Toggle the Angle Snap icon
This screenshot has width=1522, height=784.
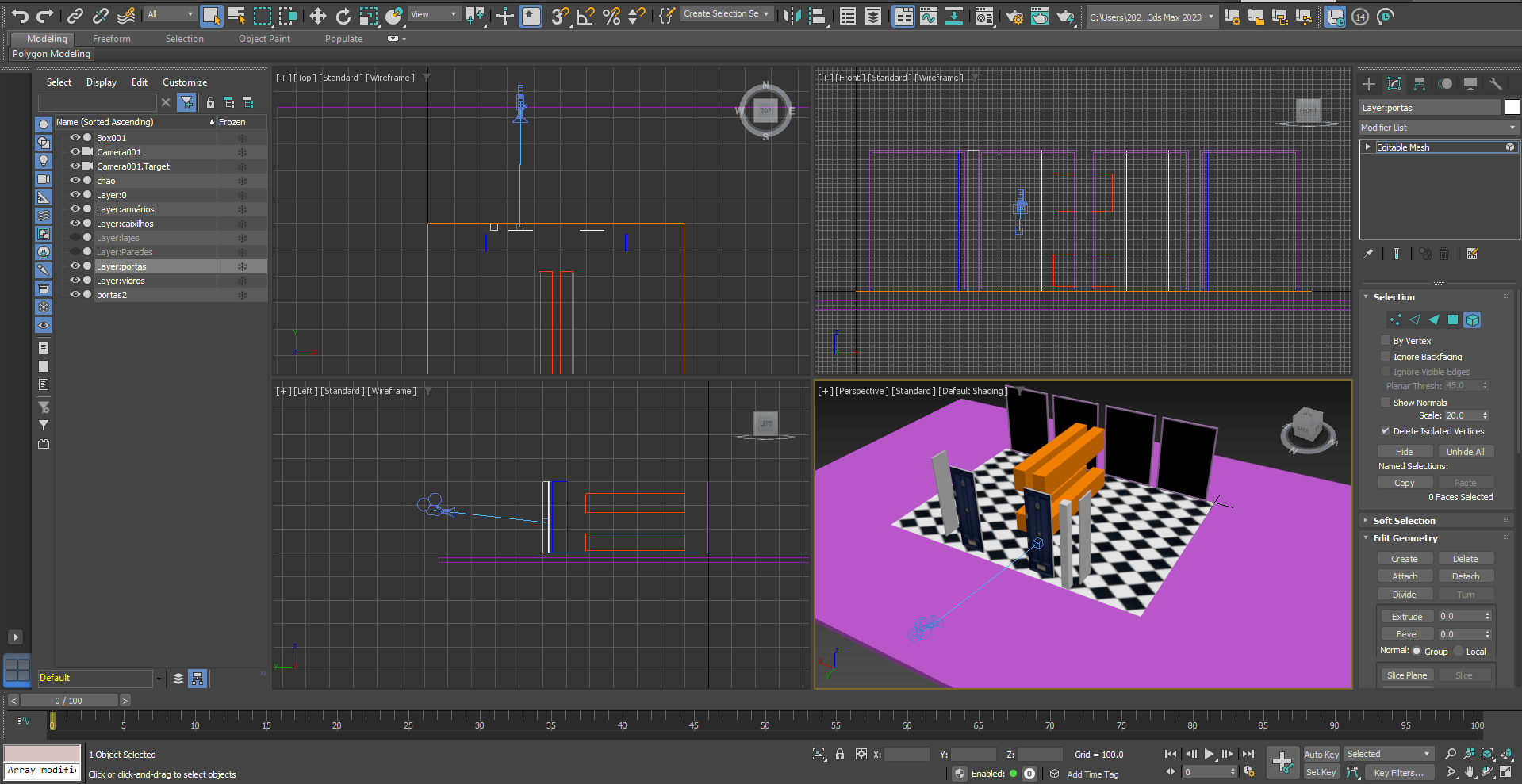585,16
